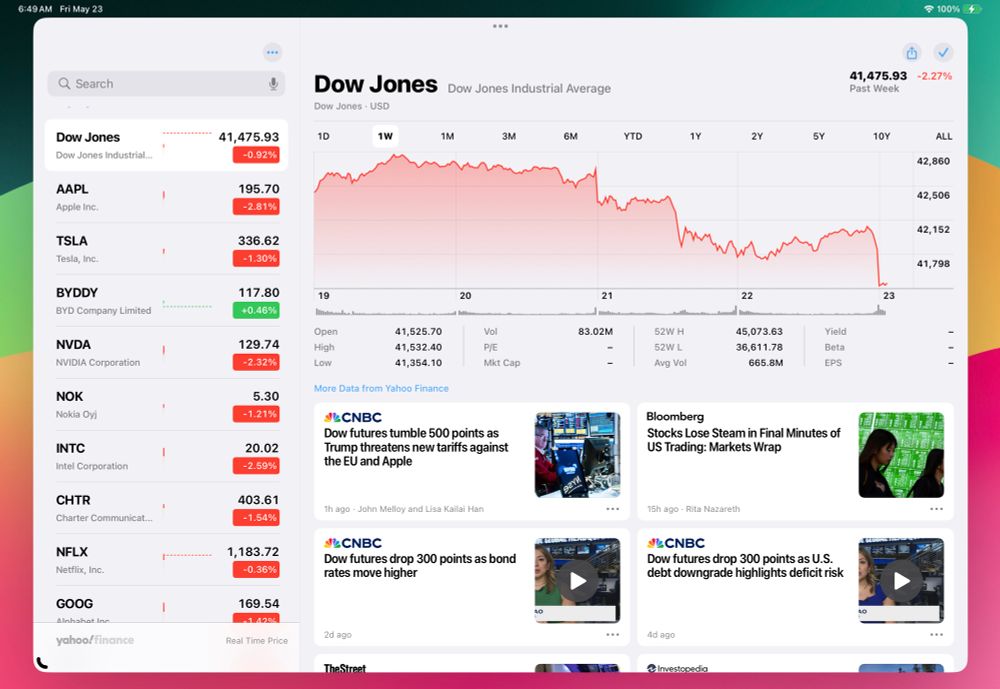Toggle TSLA -1.30% change badge
This screenshot has height=689, width=1000.
pyautogui.click(x=256, y=258)
